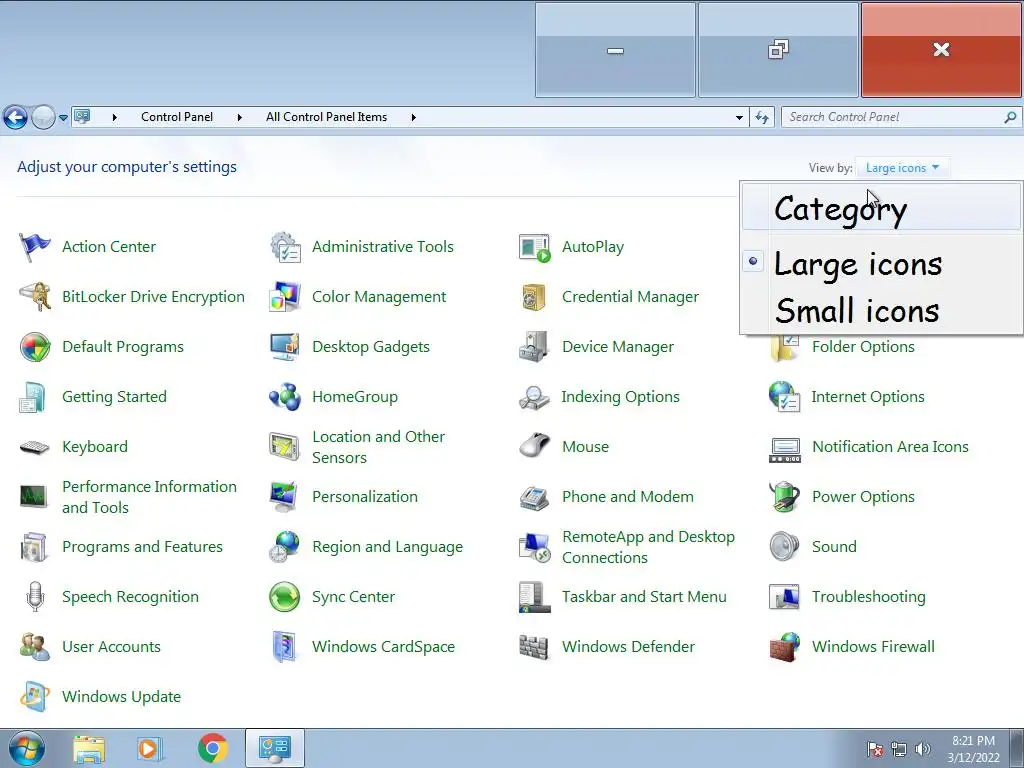
Task: Open the Keyboard icon
Action: [x=34, y=447]
